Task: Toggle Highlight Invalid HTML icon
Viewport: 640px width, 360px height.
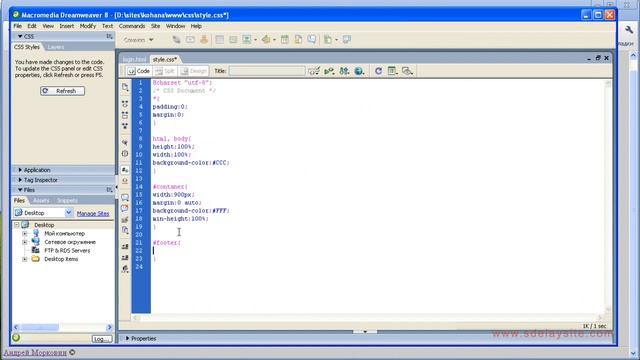Action: point(125,181)
